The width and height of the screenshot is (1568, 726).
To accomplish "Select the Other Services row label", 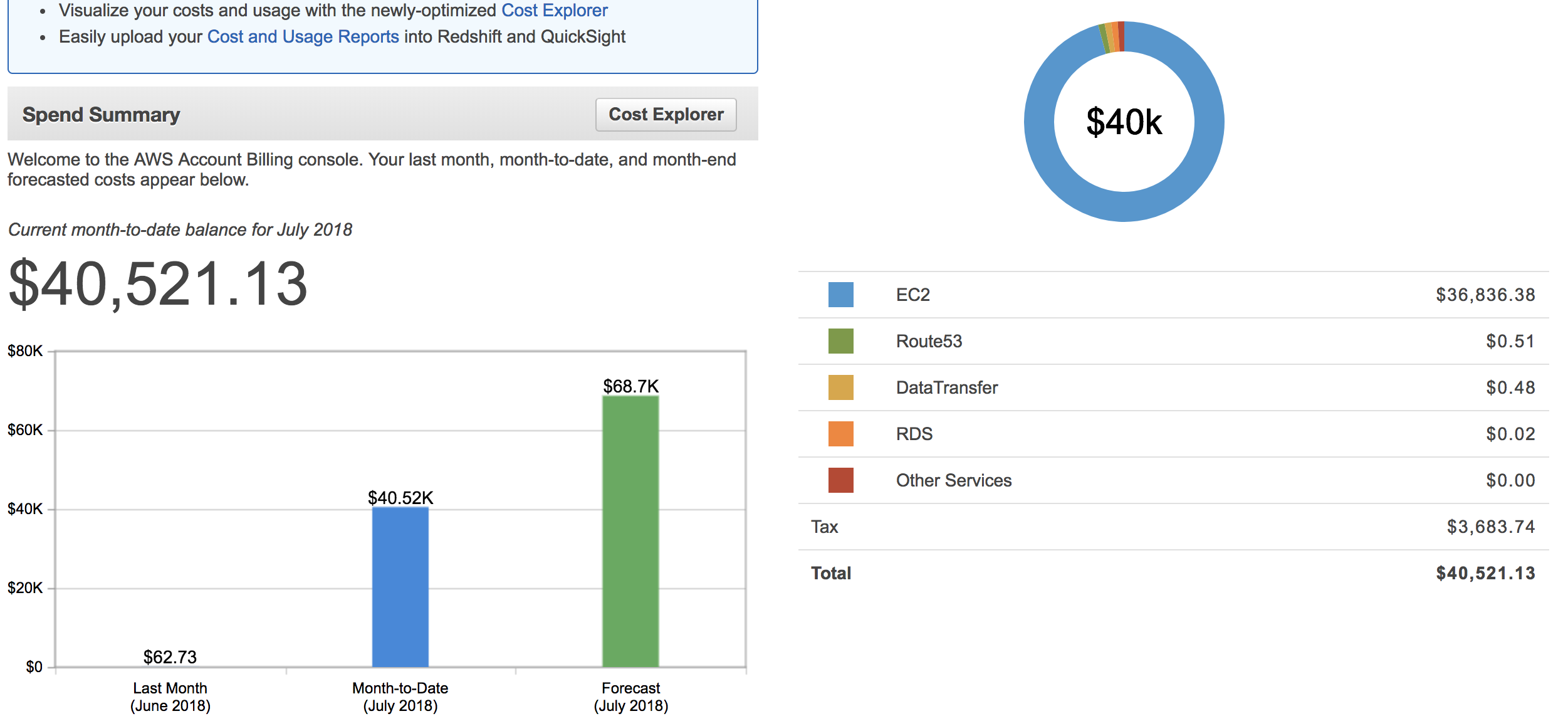I will click(x=953, y=480).
